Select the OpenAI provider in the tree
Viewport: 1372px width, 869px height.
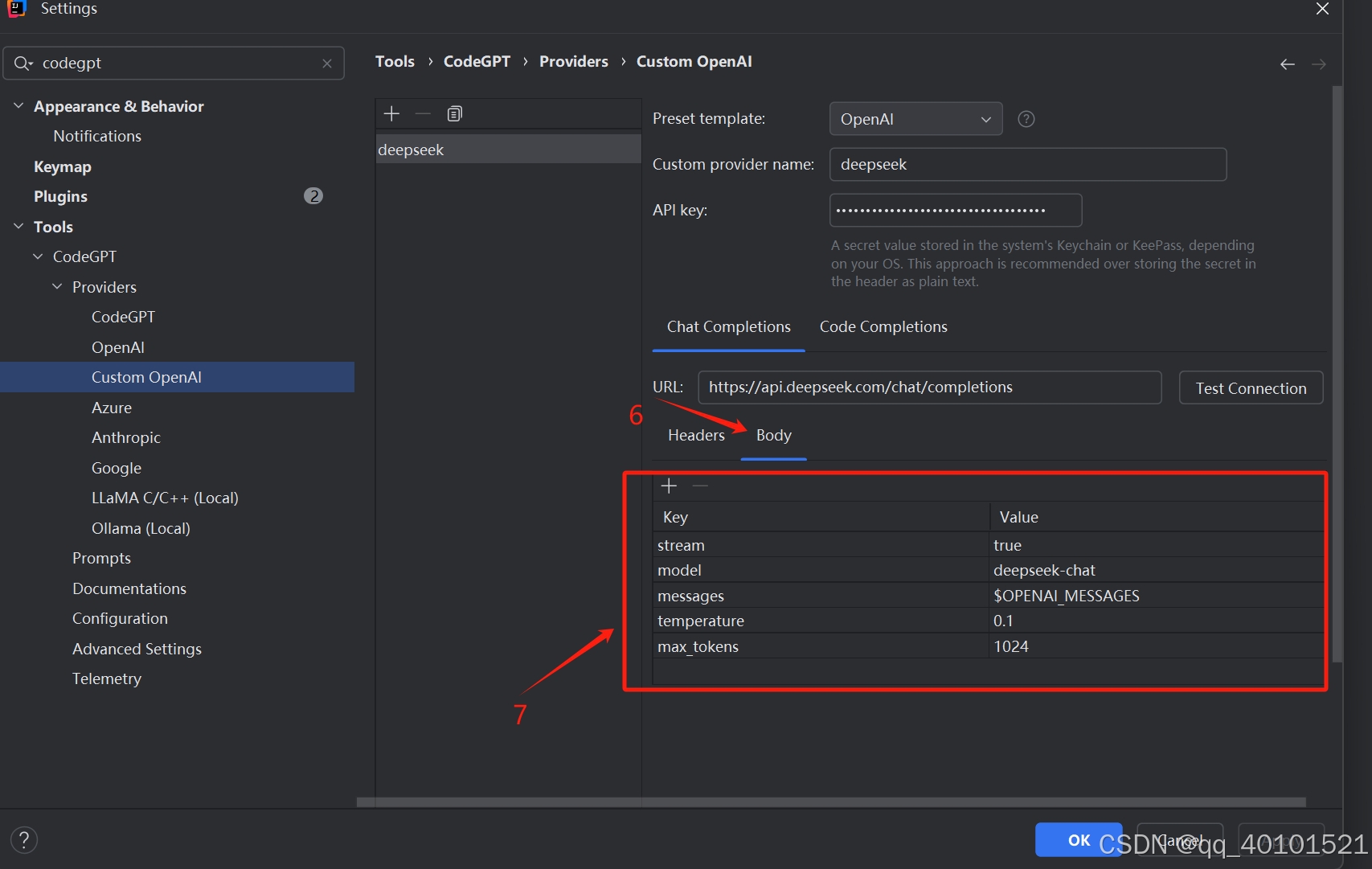point(118,347)
